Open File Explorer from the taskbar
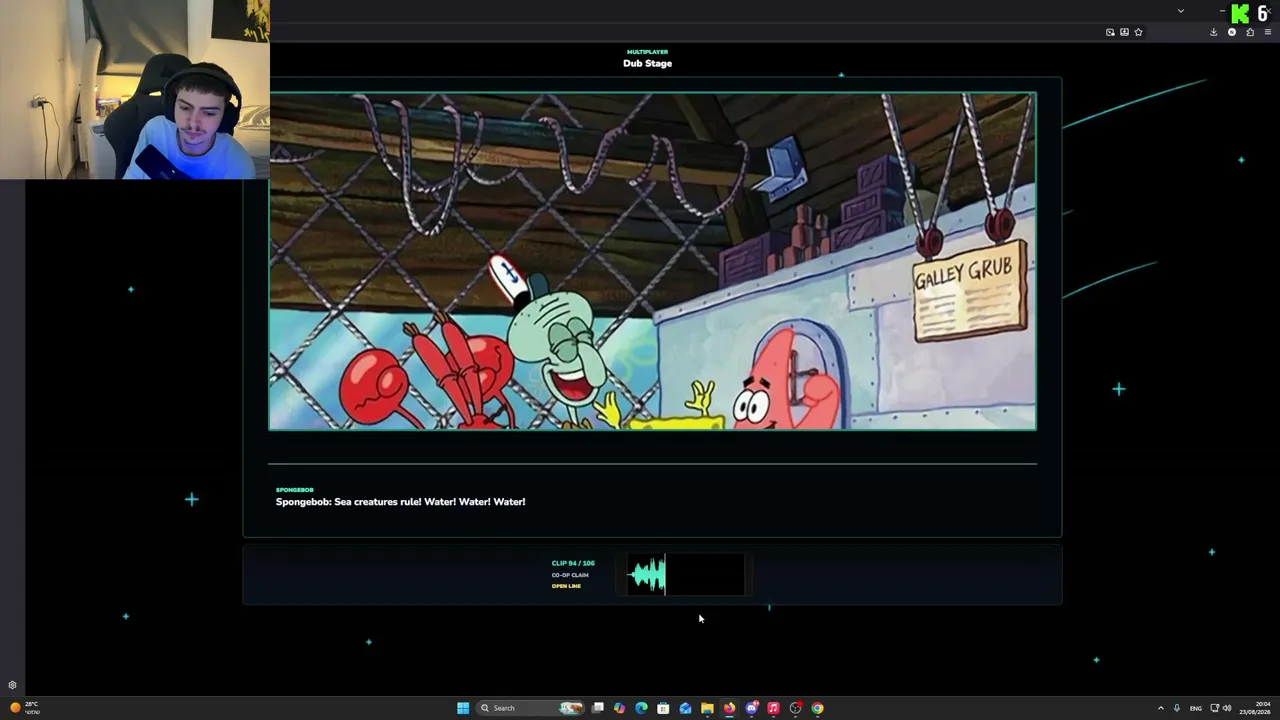Screen dimensions: 1280x720 [707, 708]
